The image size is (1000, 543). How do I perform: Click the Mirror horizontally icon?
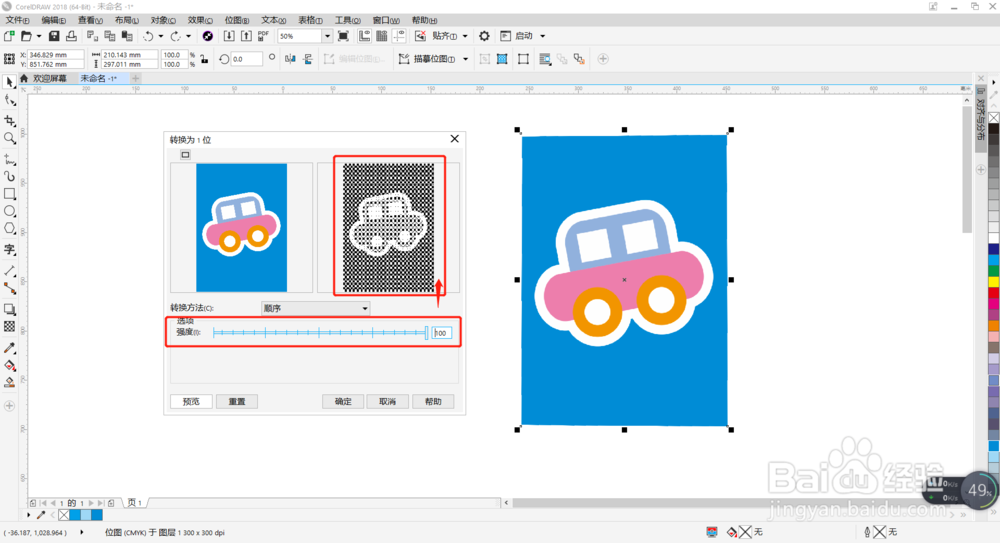coord(290,59)
